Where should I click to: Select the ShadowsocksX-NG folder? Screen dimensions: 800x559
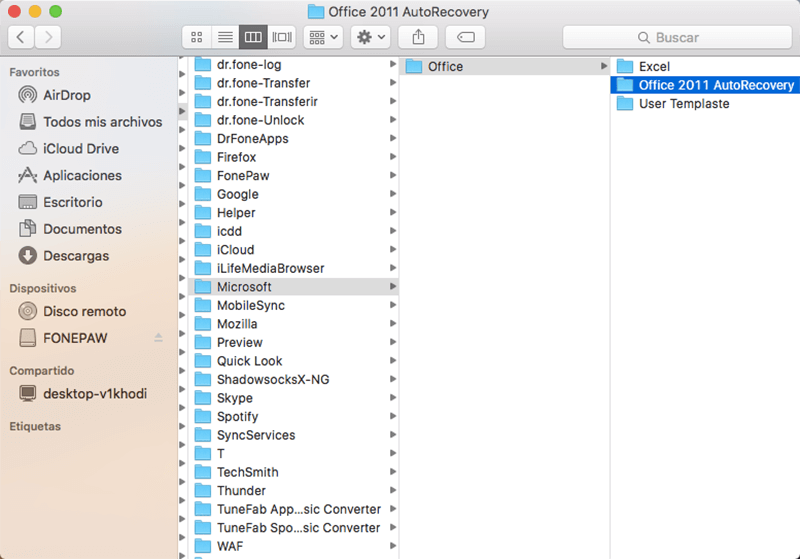point(293,379)
